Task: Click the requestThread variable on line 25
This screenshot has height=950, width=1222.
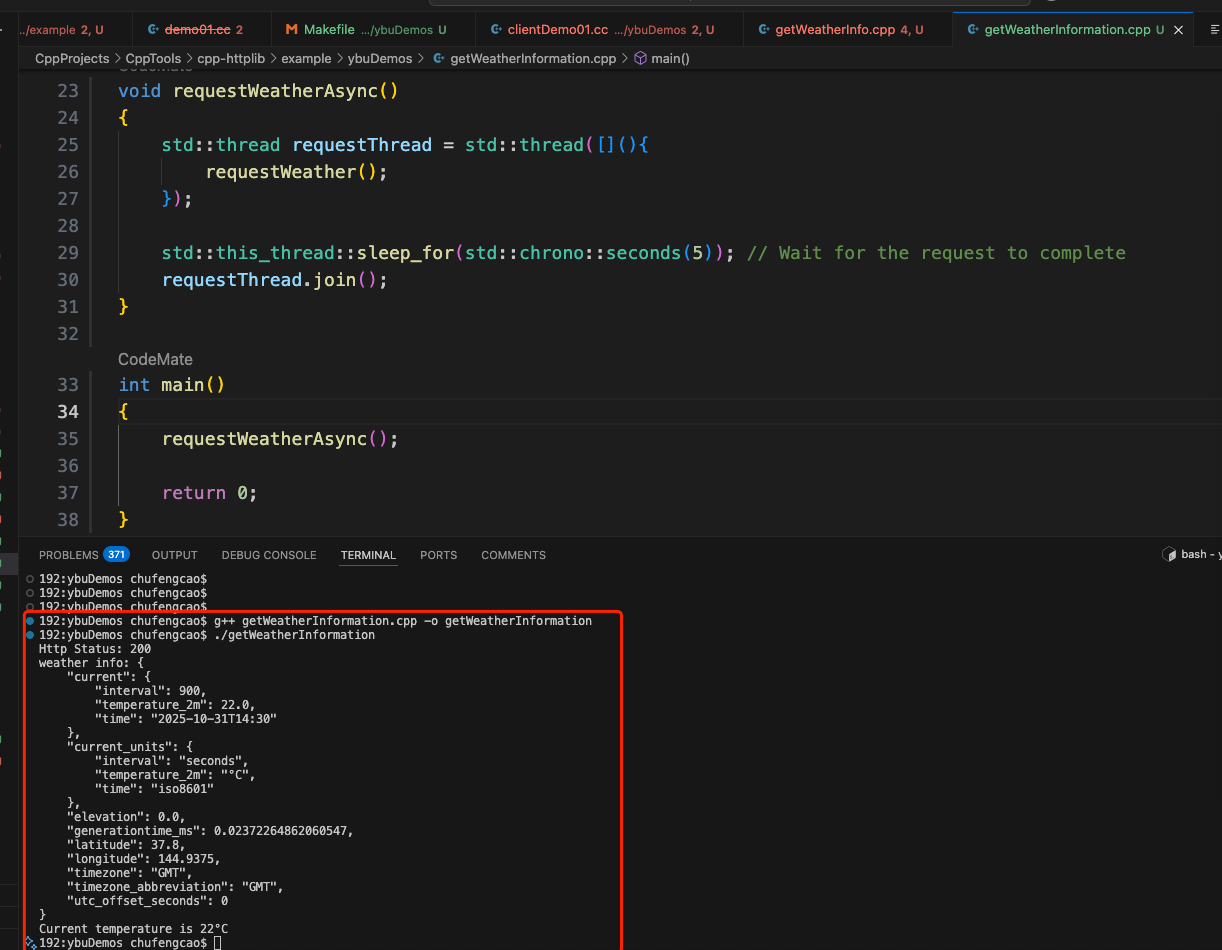Action: click(362, 145)
